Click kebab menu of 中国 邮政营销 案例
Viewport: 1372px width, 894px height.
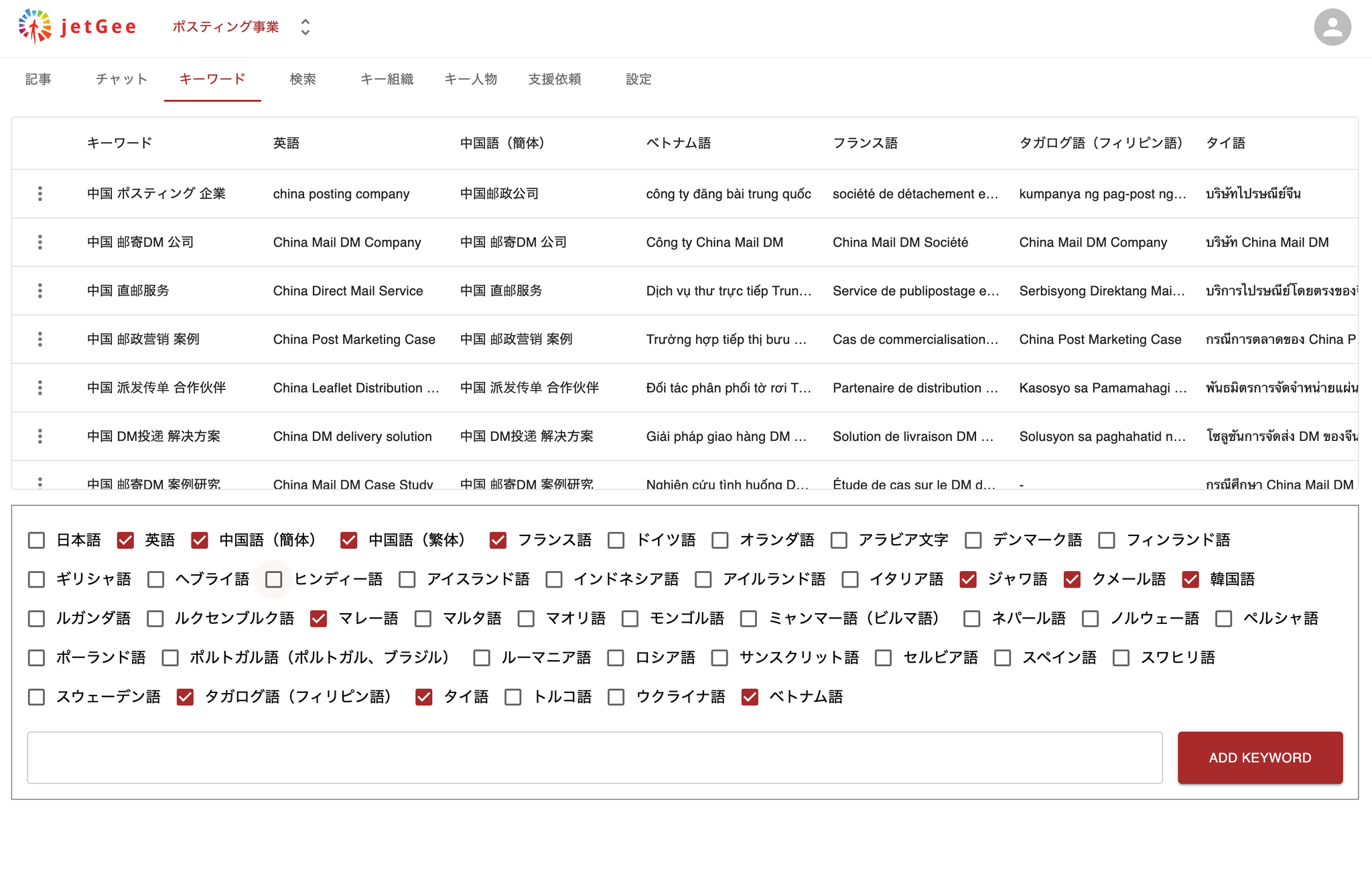pos(40,339)
